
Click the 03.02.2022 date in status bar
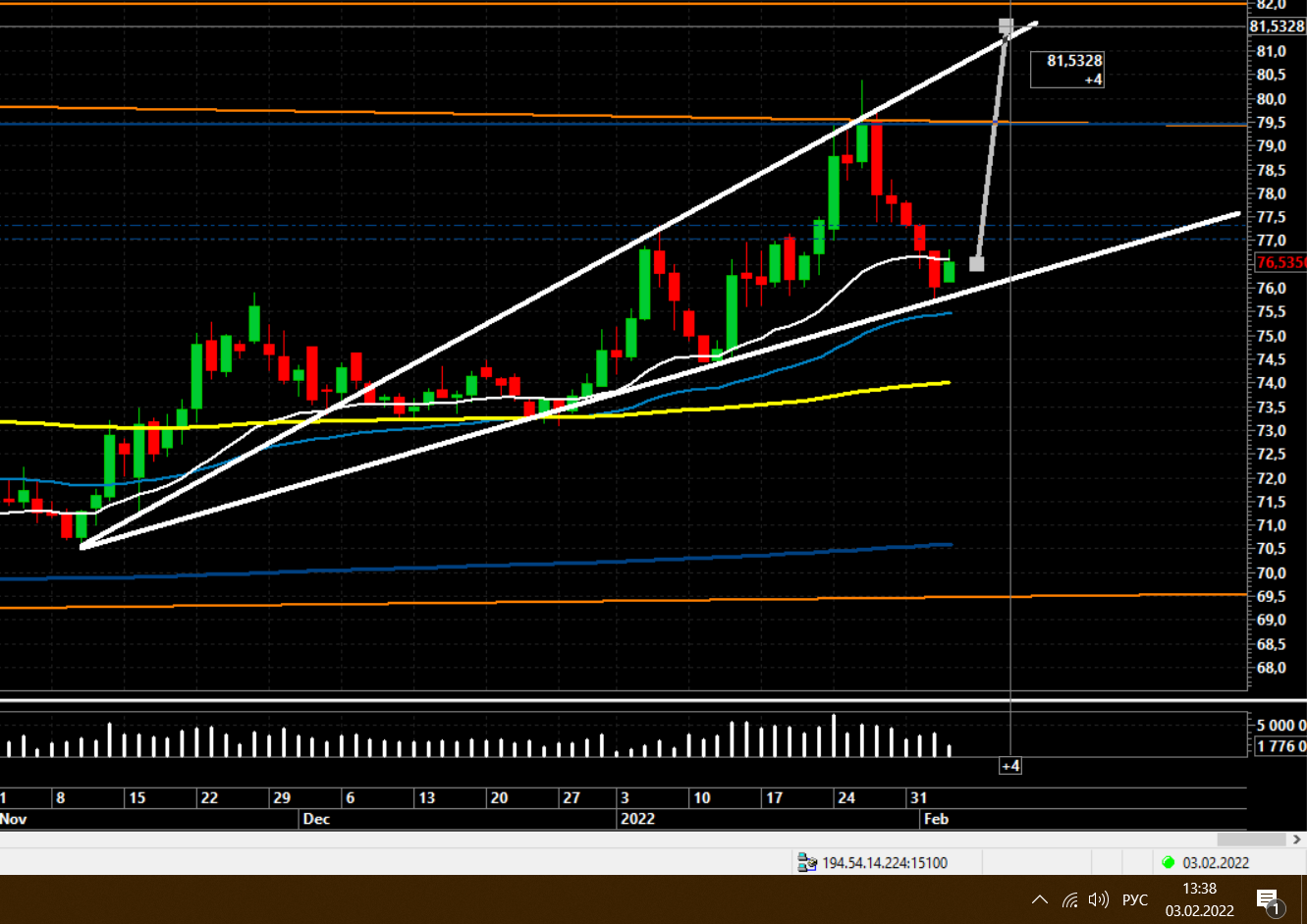(1216, 863)
